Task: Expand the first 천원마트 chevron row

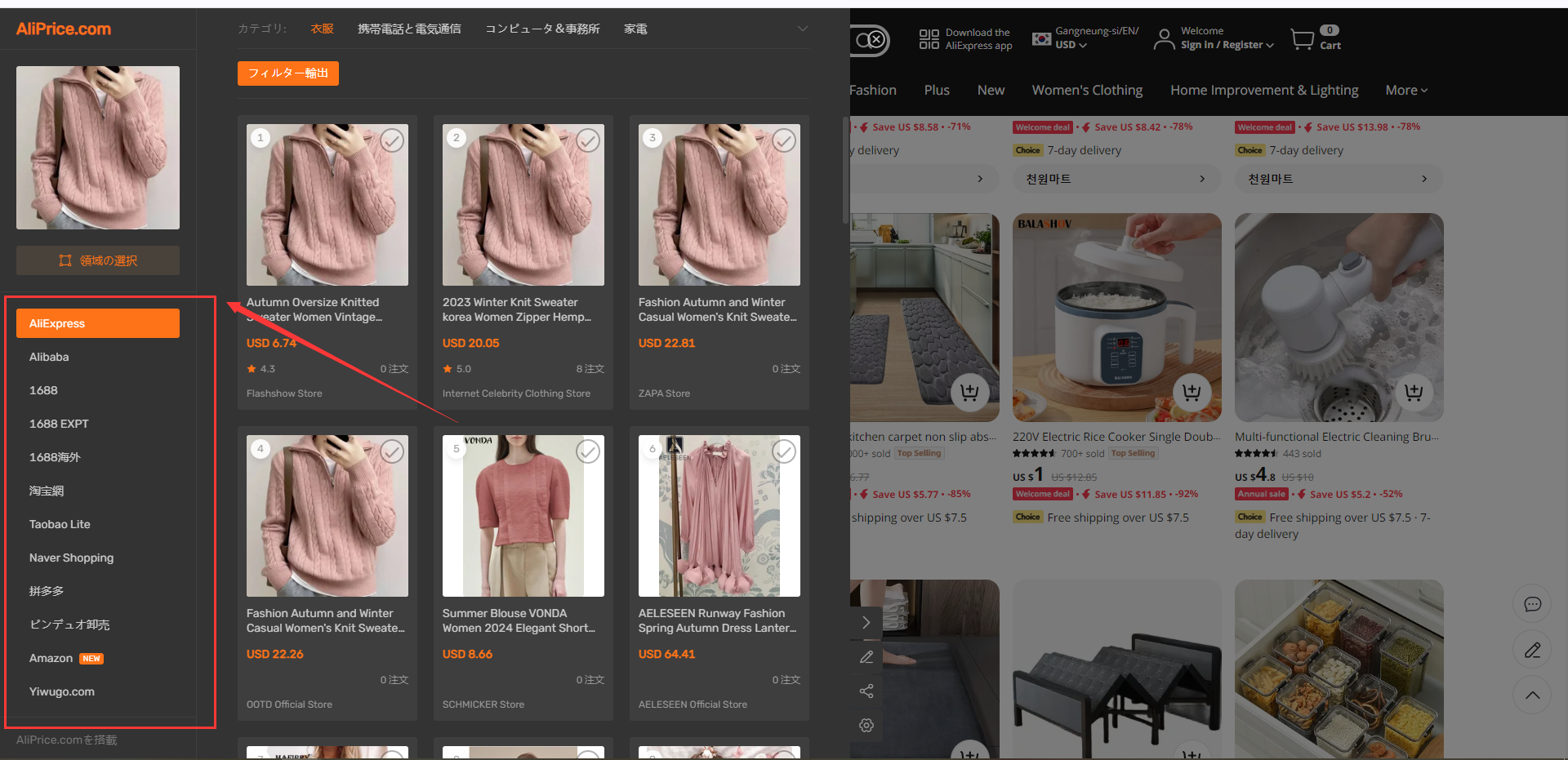Action: pos(1116,179)
